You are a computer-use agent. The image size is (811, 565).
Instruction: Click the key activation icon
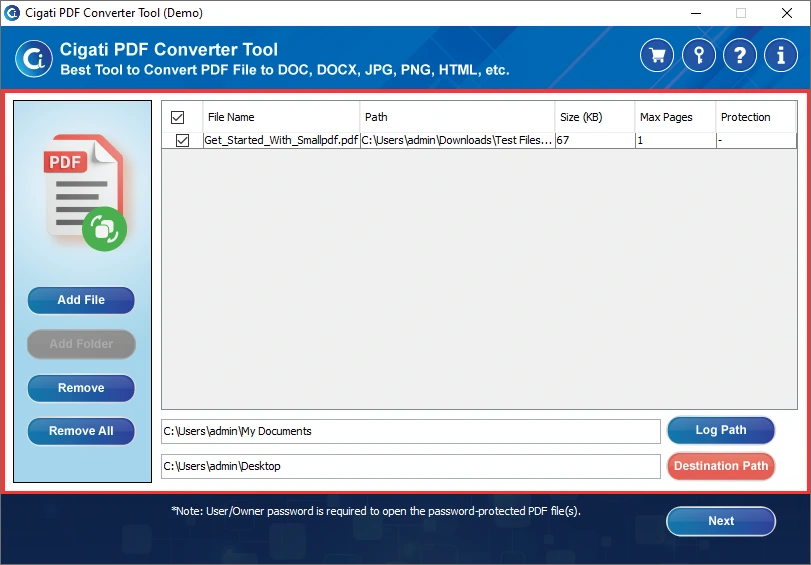point(698,55)
